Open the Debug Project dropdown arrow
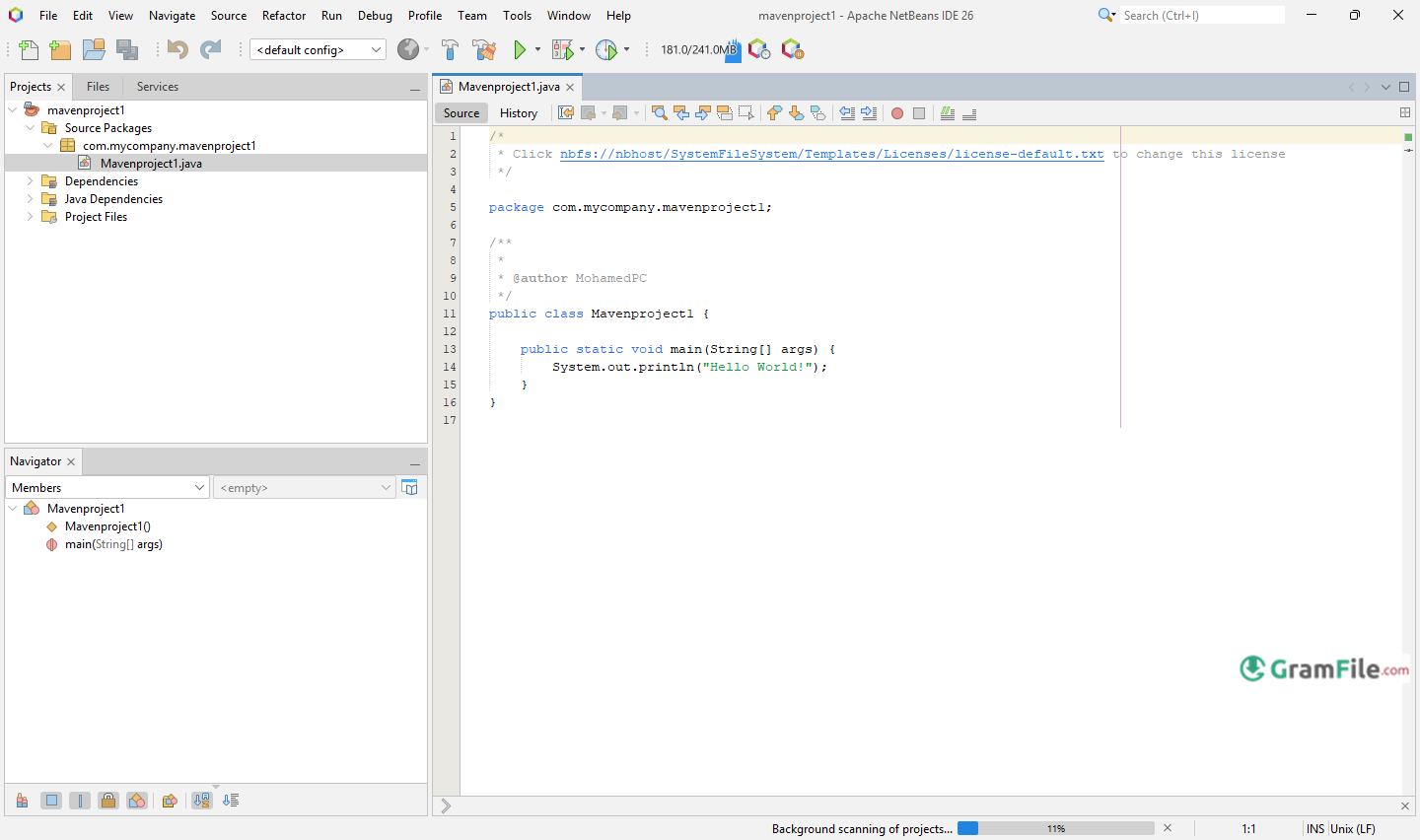Viewport: 1420px width, 840px height. click(x=582, y=49)
